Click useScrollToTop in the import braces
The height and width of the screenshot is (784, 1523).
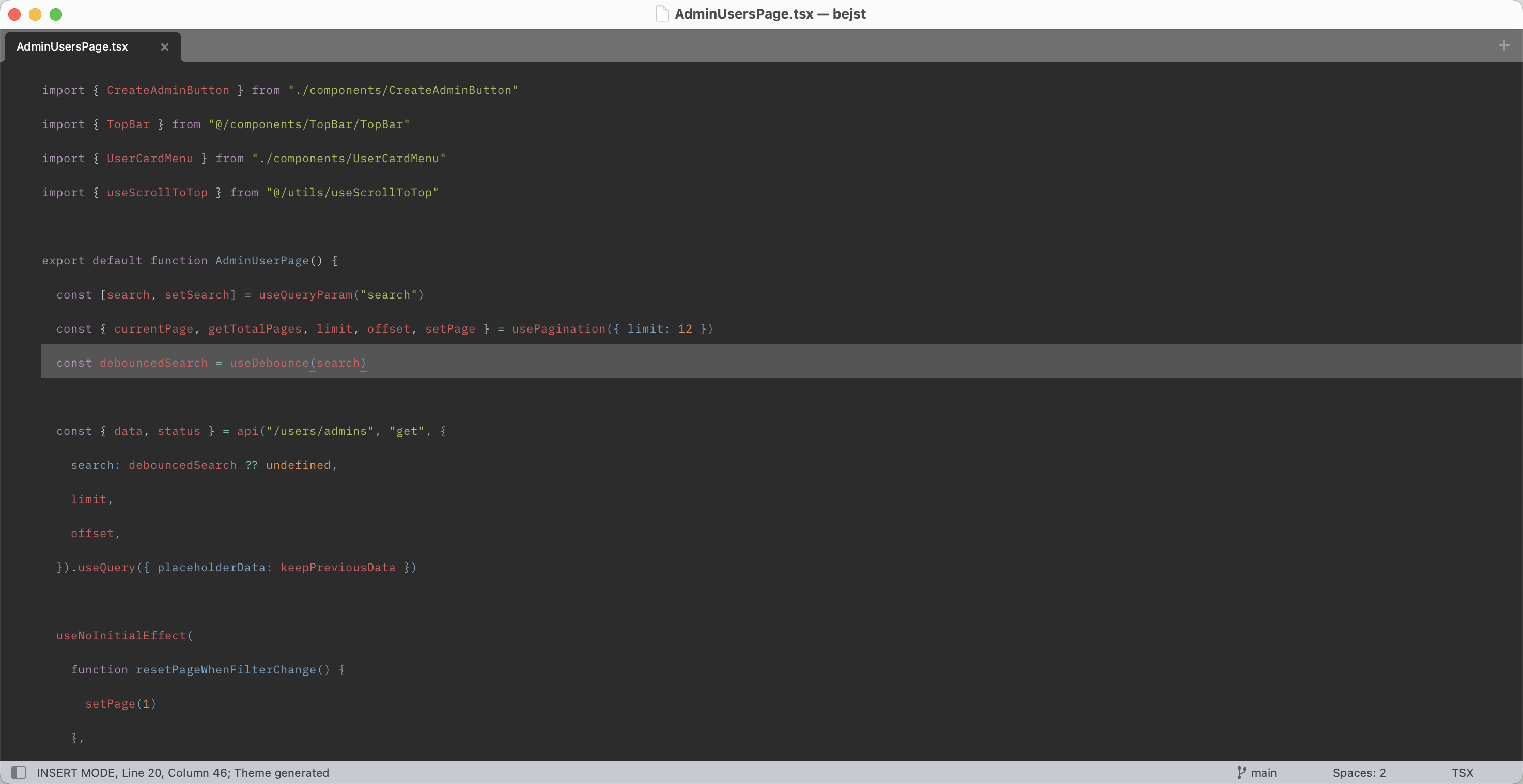(x=157, y=192)
